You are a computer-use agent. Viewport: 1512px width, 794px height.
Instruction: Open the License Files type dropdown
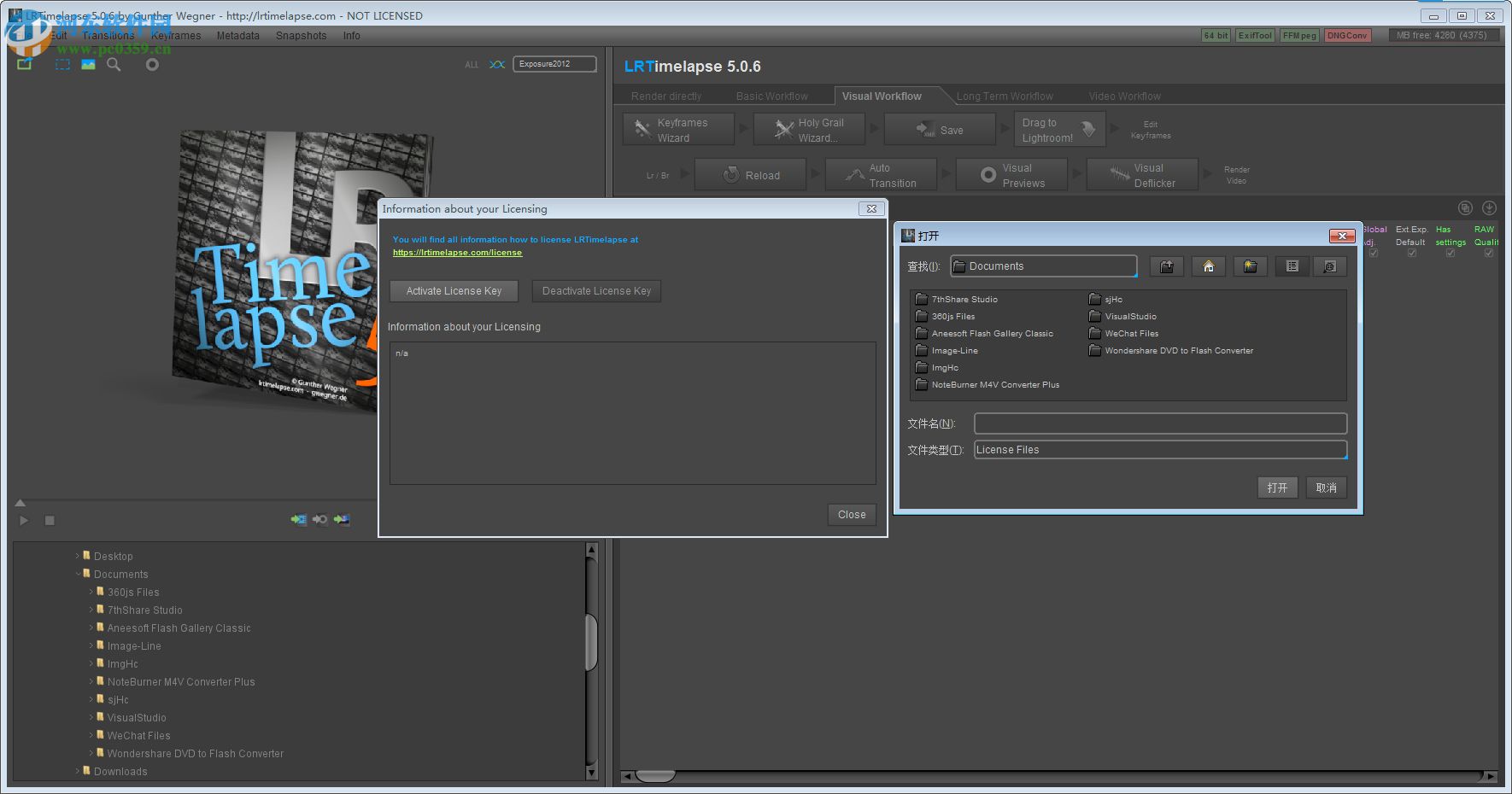pos(1160,450)
